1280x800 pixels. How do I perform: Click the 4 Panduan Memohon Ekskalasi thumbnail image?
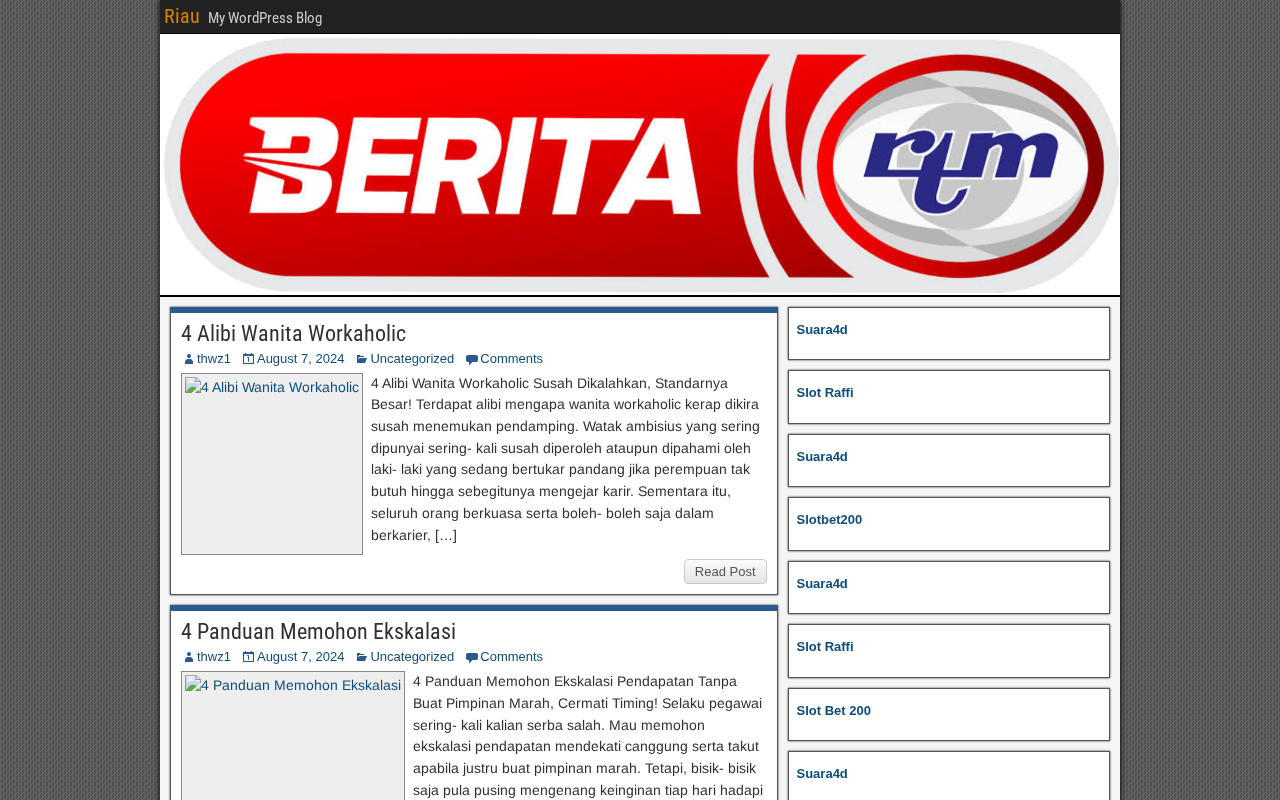point(293,736)
